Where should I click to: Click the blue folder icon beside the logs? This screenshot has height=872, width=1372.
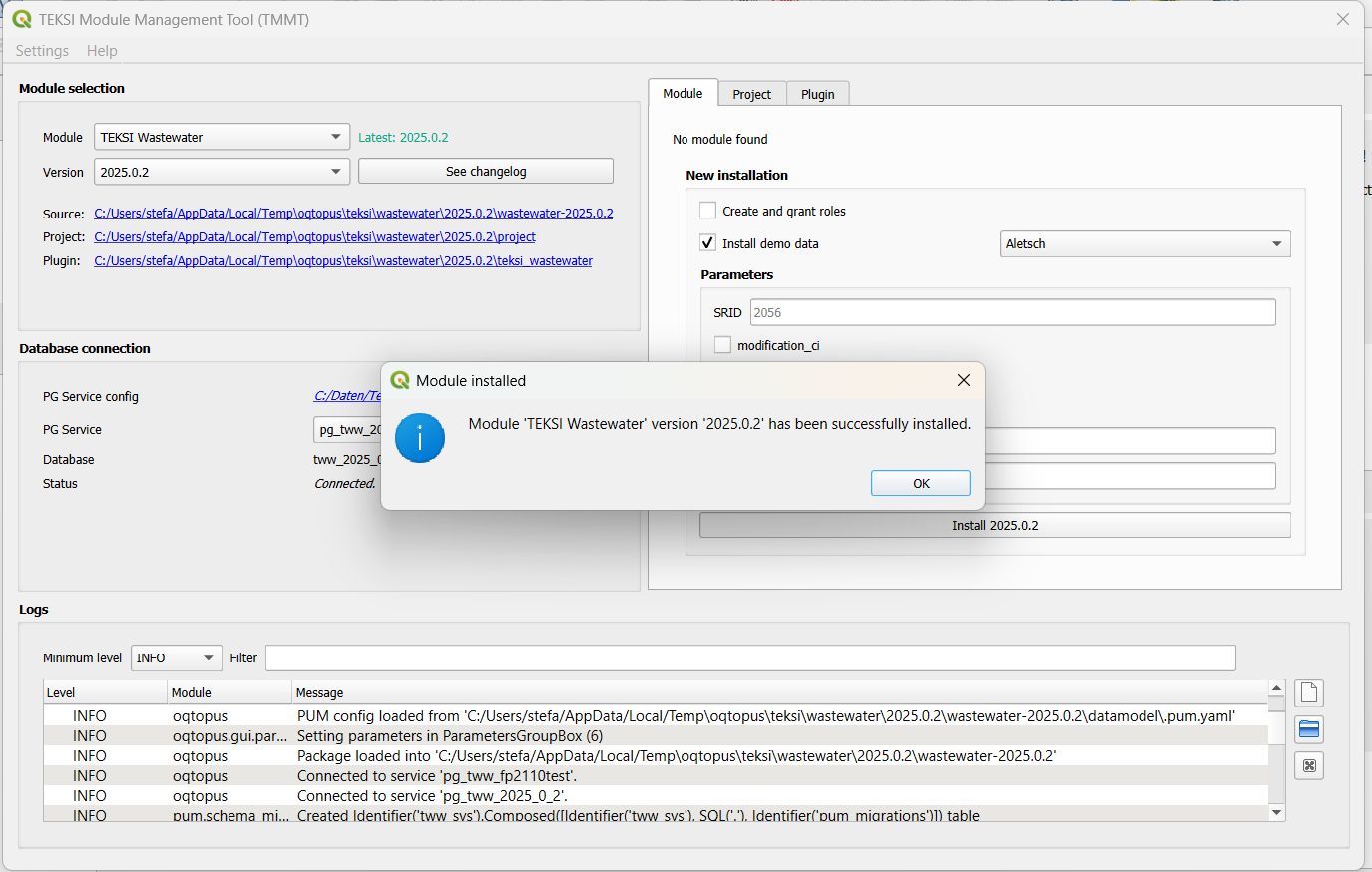click(1308, 730)
